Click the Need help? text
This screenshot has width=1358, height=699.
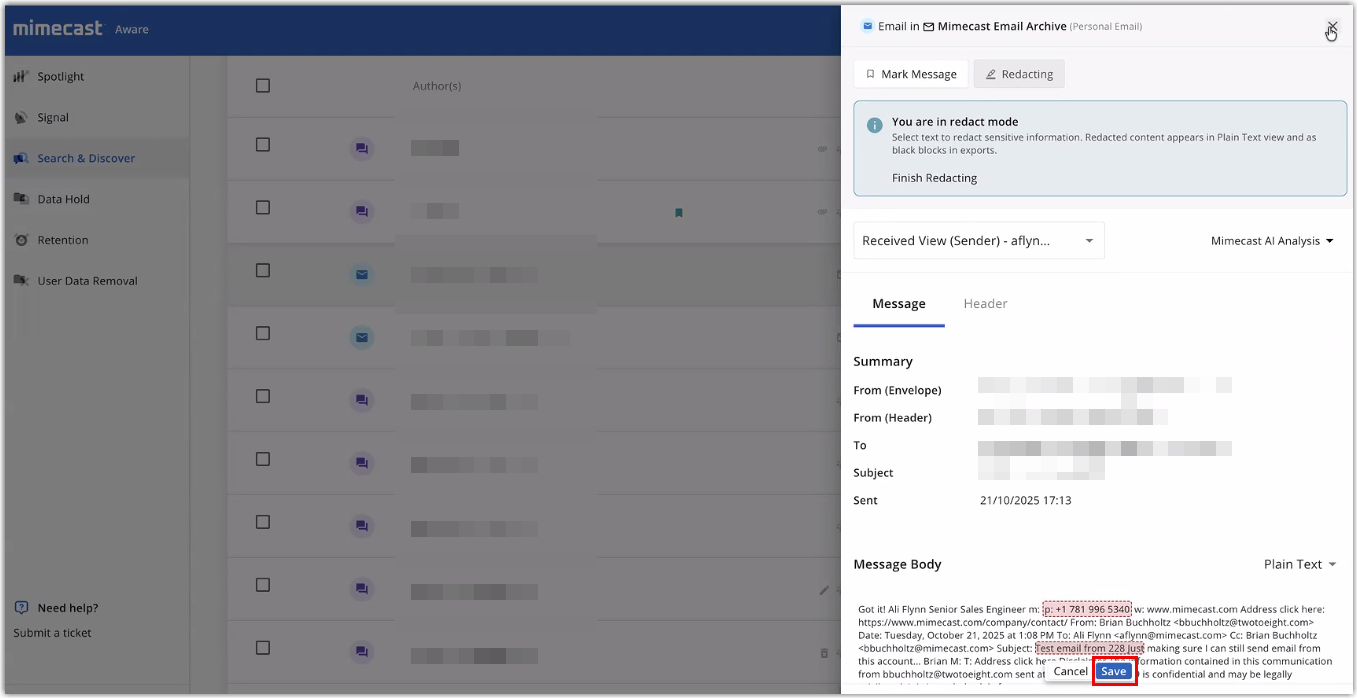(x=68, y=608)
